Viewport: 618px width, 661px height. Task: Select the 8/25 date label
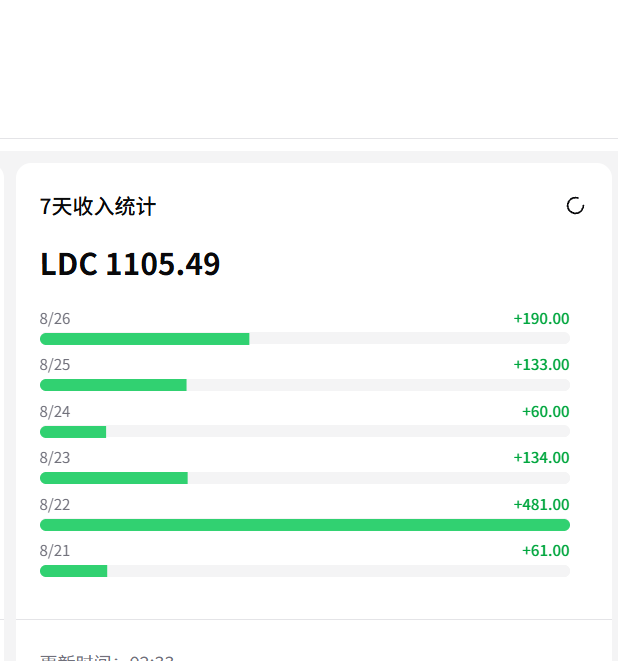point(55,365)
